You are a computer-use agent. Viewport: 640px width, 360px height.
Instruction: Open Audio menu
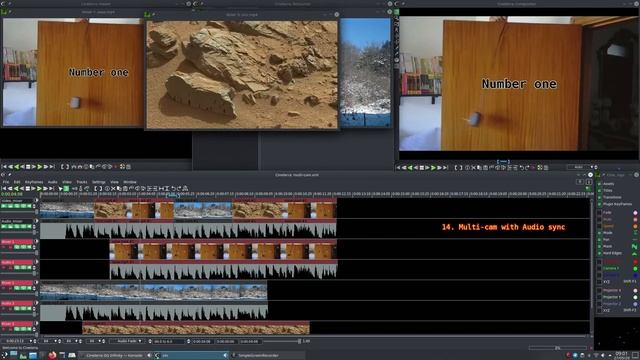pos(53,182)
